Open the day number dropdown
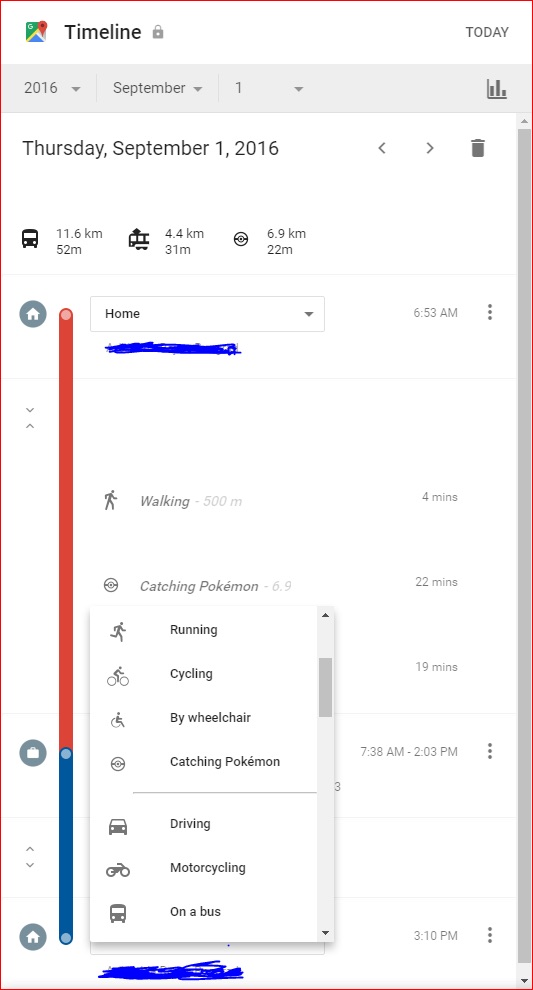This screenshot has width=533, height=990. (270, 88)
